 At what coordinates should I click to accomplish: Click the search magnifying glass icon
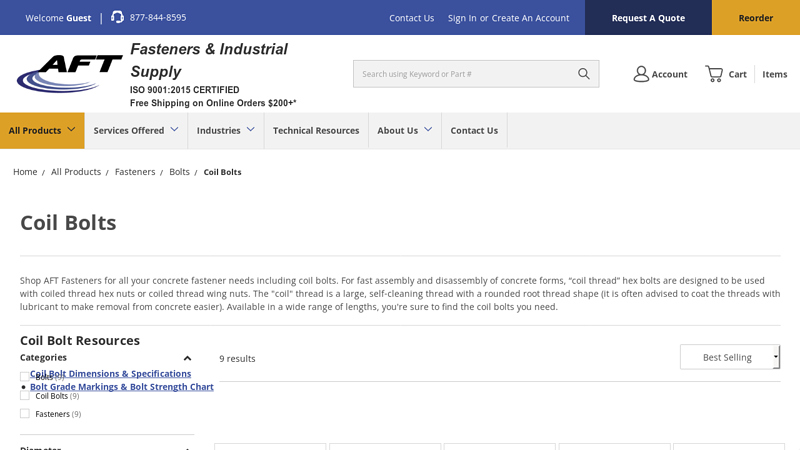click(x=584, y=74)
